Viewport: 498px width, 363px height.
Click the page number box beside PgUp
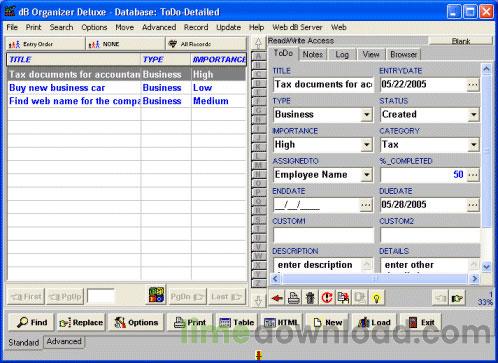[x=101, y=296]
